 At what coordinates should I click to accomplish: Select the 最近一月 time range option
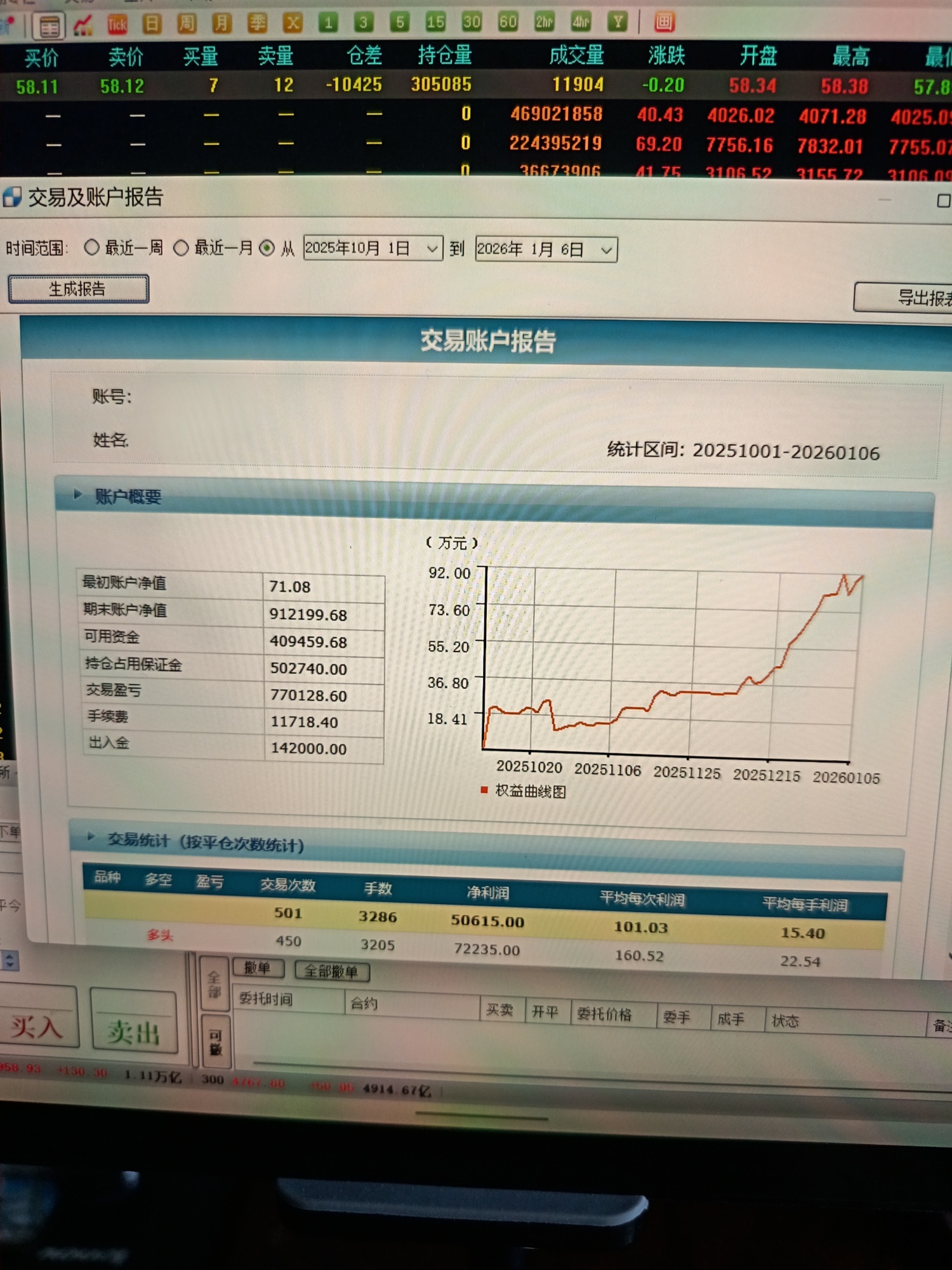click(x=181, y=248)
